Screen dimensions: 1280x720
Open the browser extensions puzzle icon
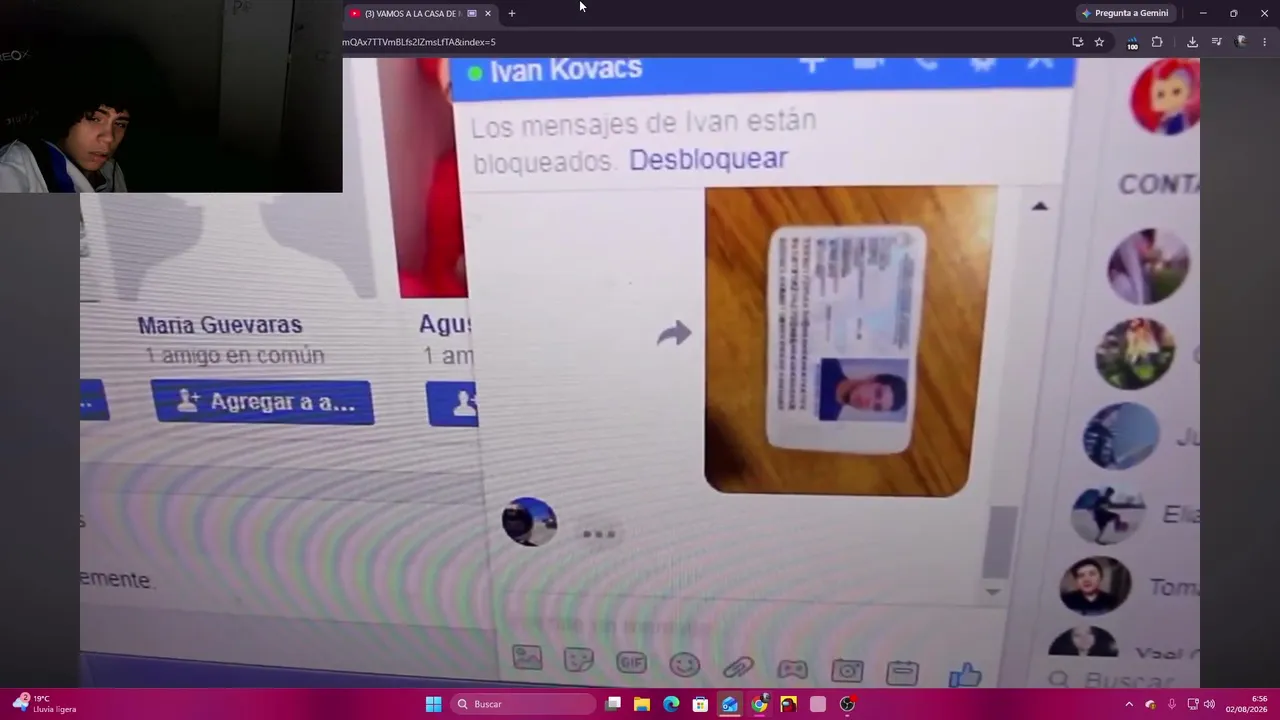pyautogui.click(x=1157, y=42)
